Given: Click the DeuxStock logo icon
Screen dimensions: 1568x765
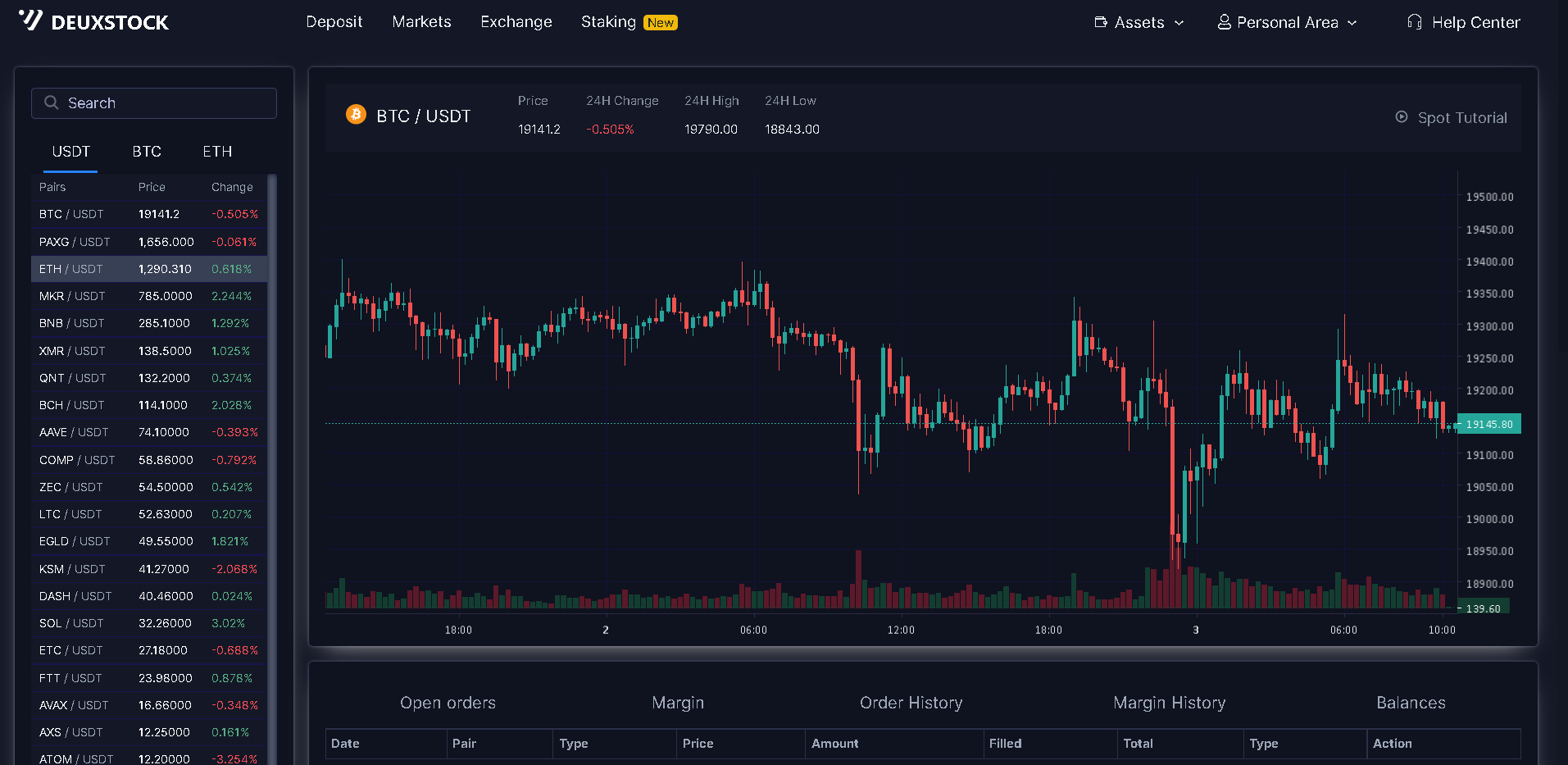Looking at the screenshot, I should [x=30, y=20].
